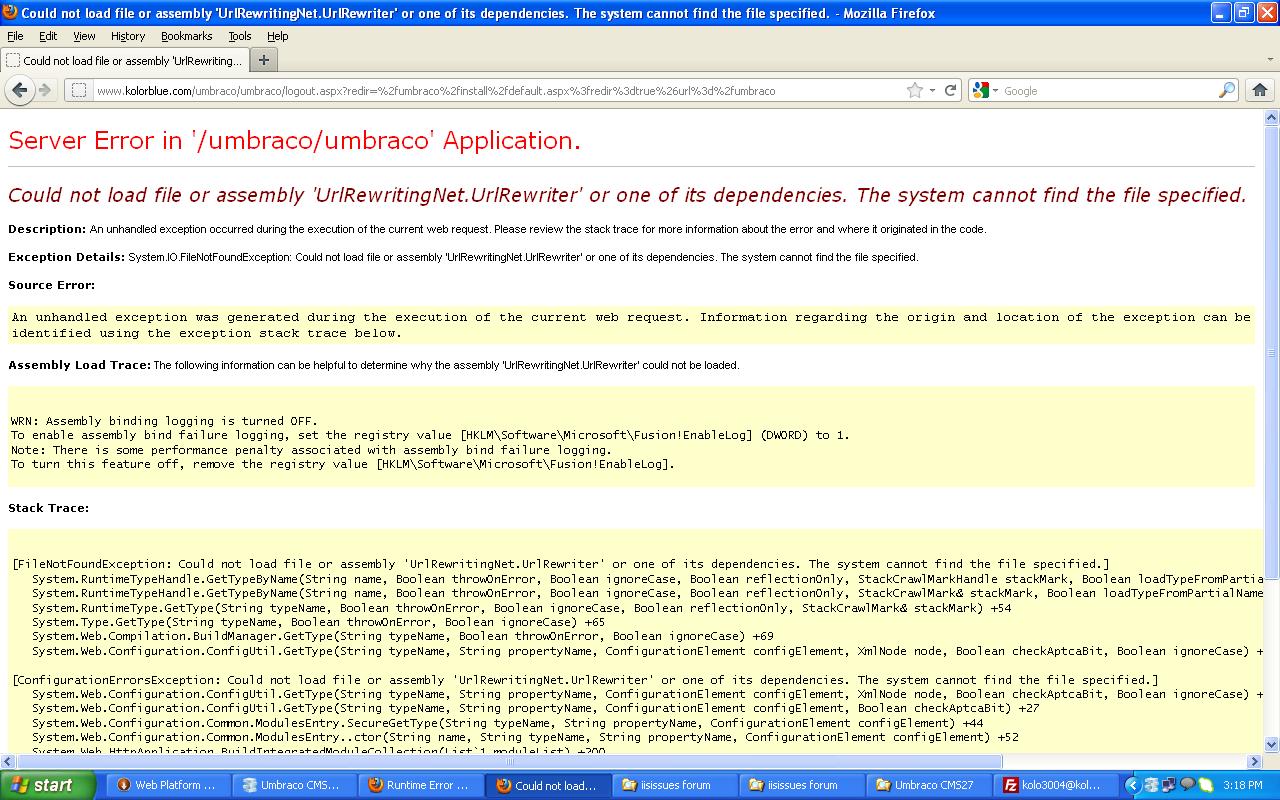Open the Bookmarks menu
The image size is (1280, 800).
click(x=186, y=36)
